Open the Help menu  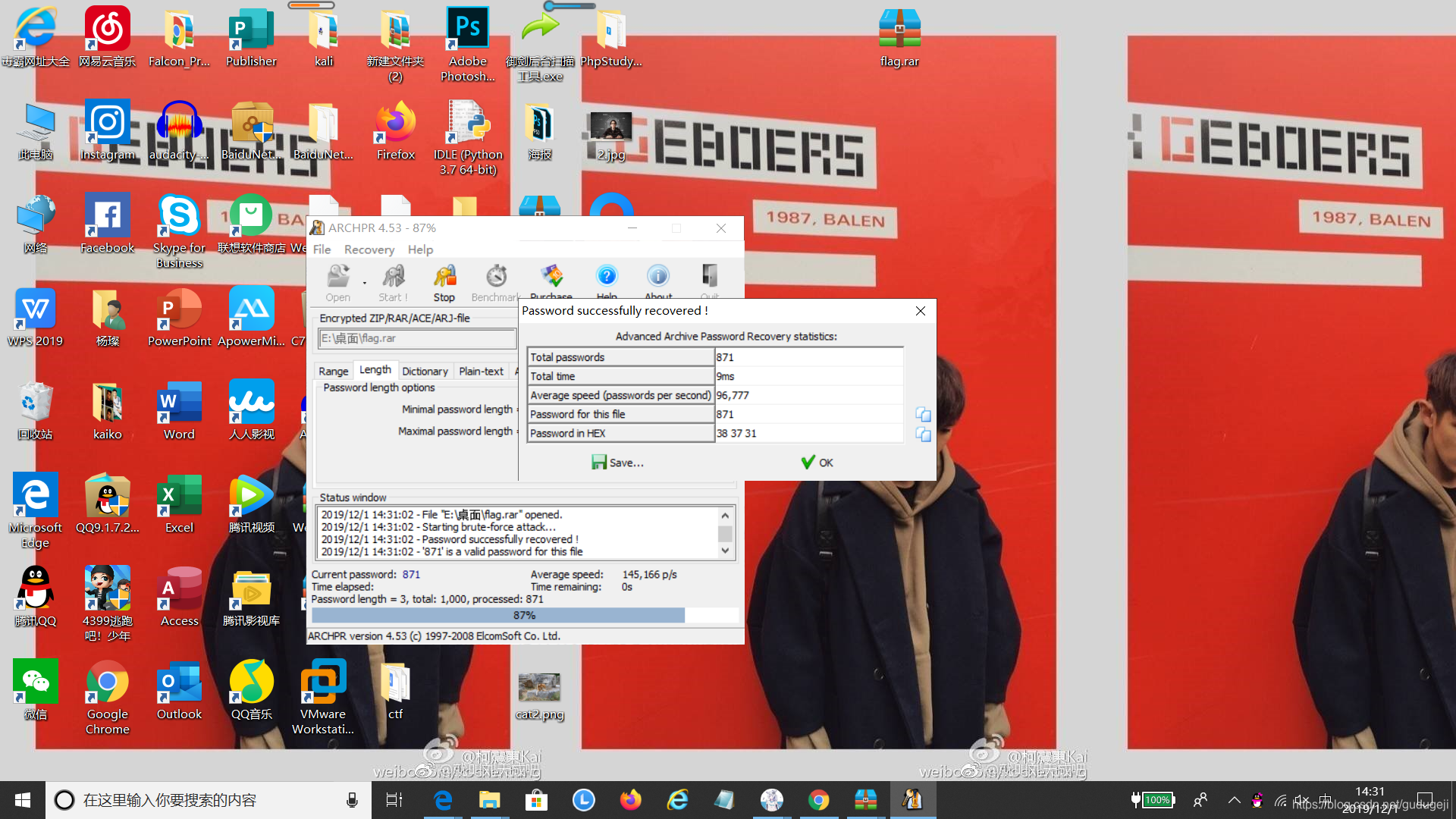(x=420, y=249)
